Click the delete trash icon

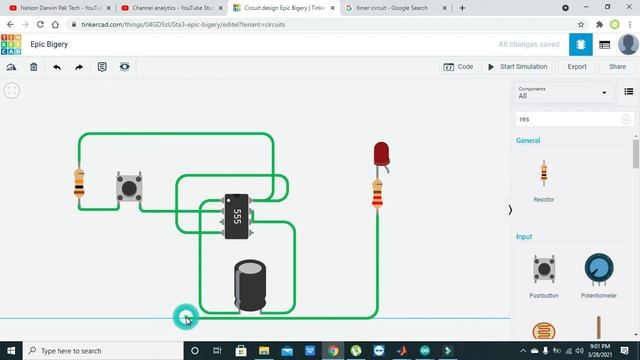click(x=33, y=67)
